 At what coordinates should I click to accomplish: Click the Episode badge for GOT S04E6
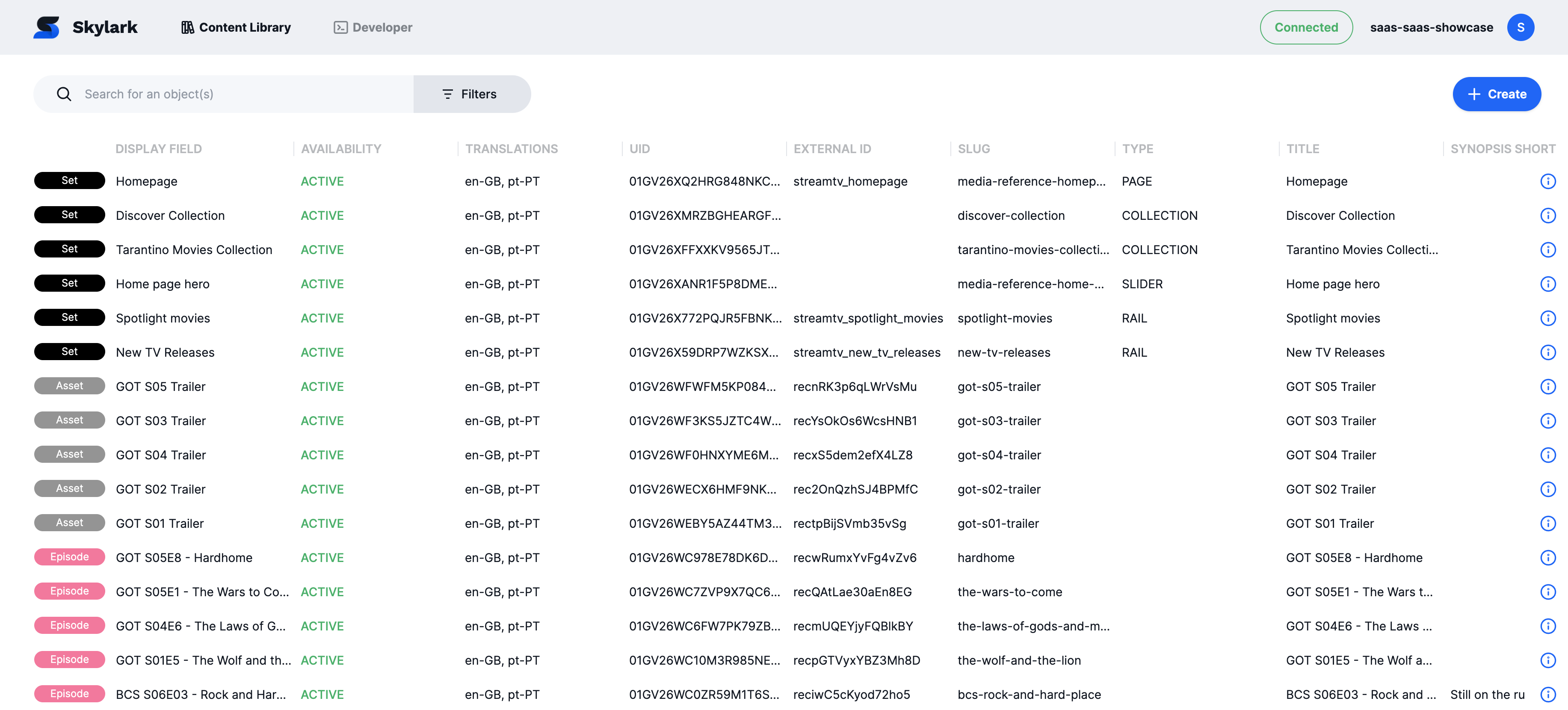coord(69,625)
